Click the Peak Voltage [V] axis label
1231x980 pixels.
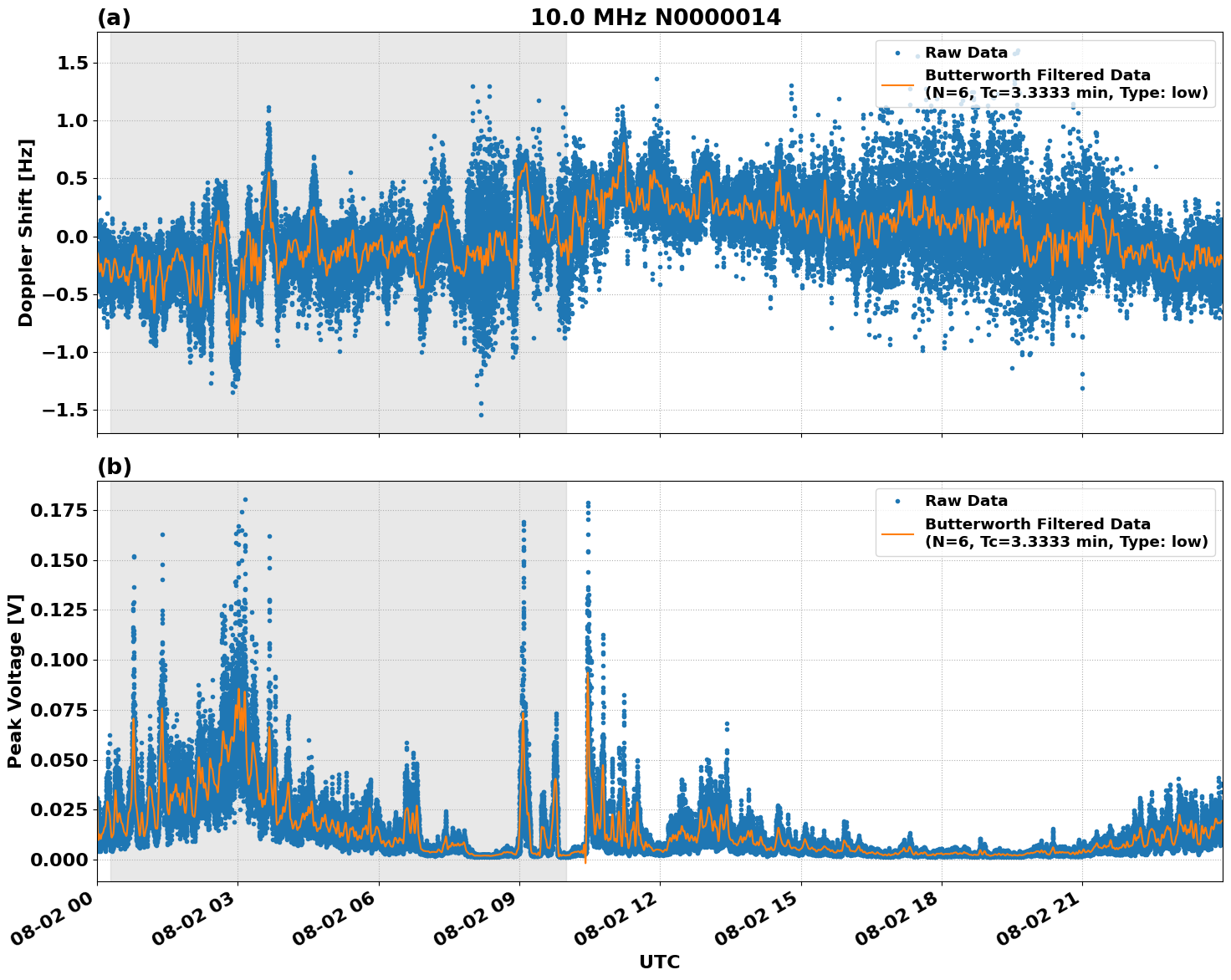coord(17,677)
